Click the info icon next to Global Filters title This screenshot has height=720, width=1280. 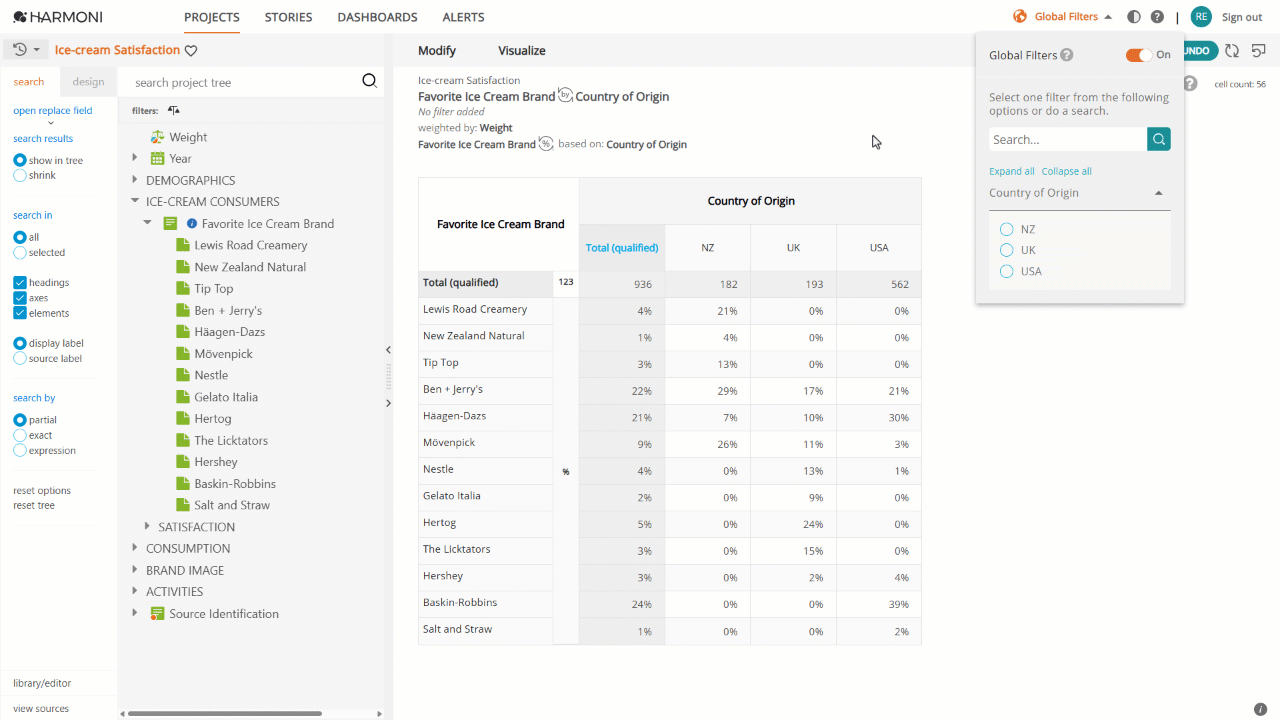click(x=1067, y=55)
